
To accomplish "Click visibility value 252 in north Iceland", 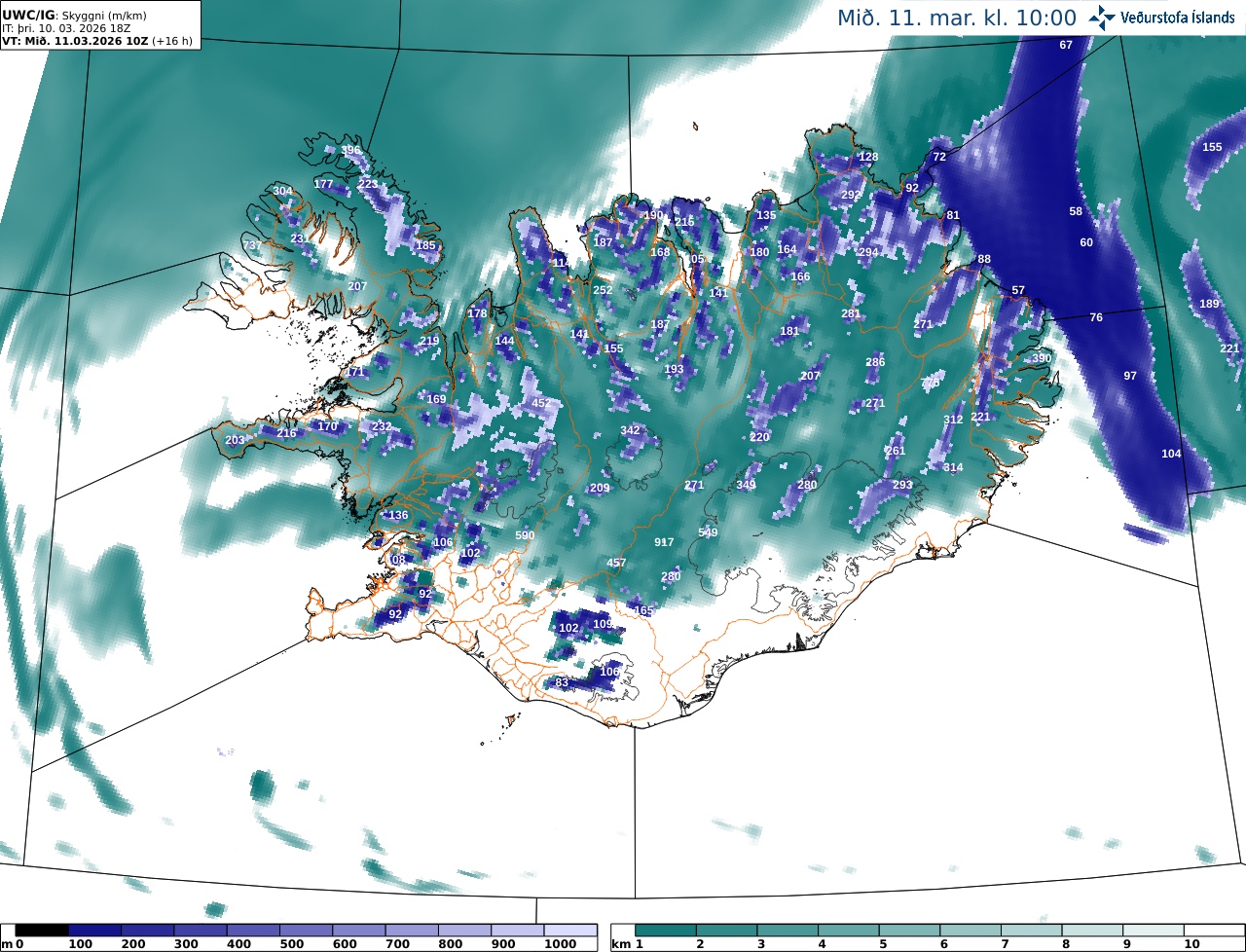I will [603, 290].
